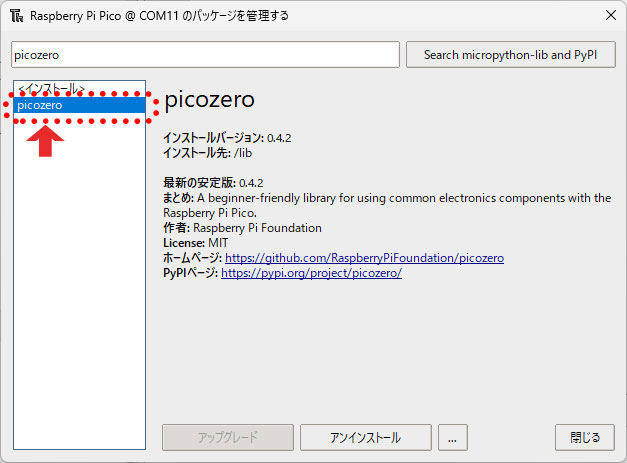Click the インストールバージョン: 0.4.2 text
627x463 pixels.
227,138
